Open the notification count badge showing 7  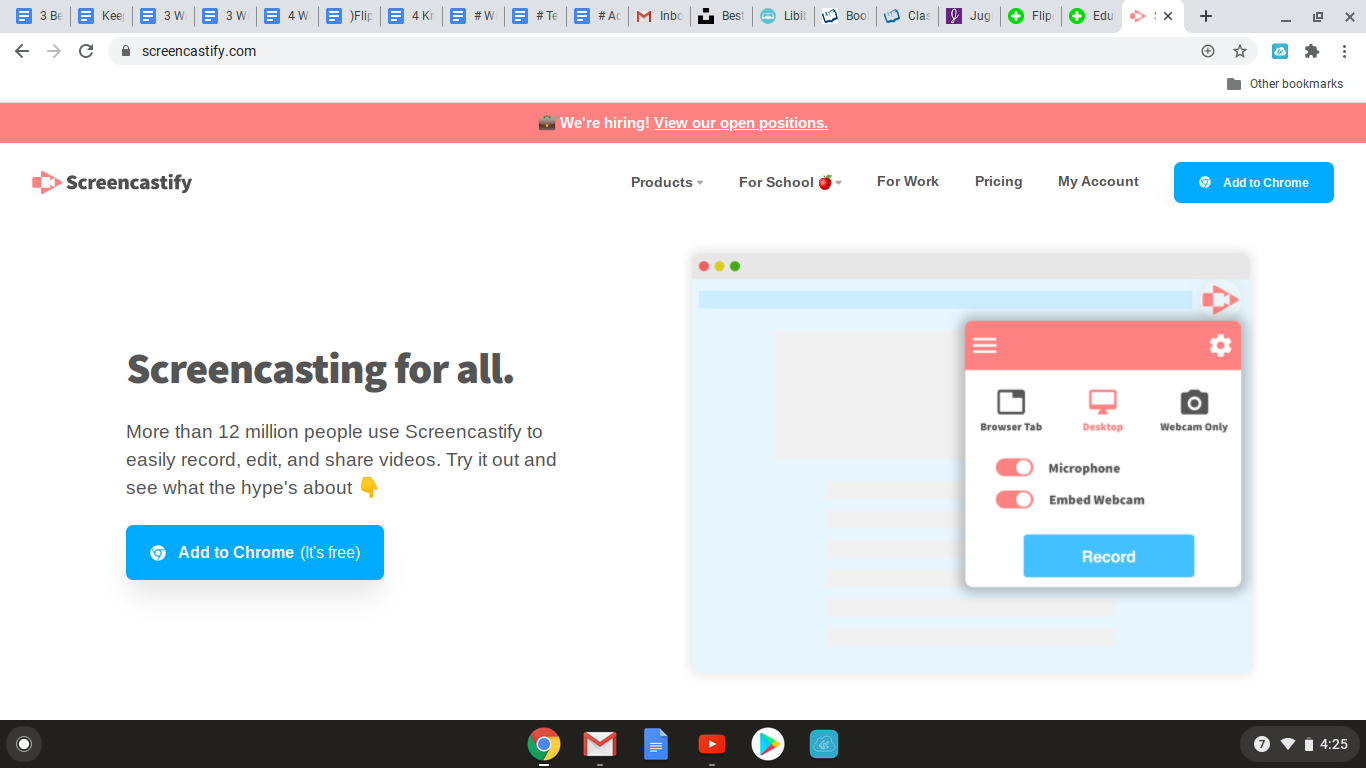click(1262, 744)
